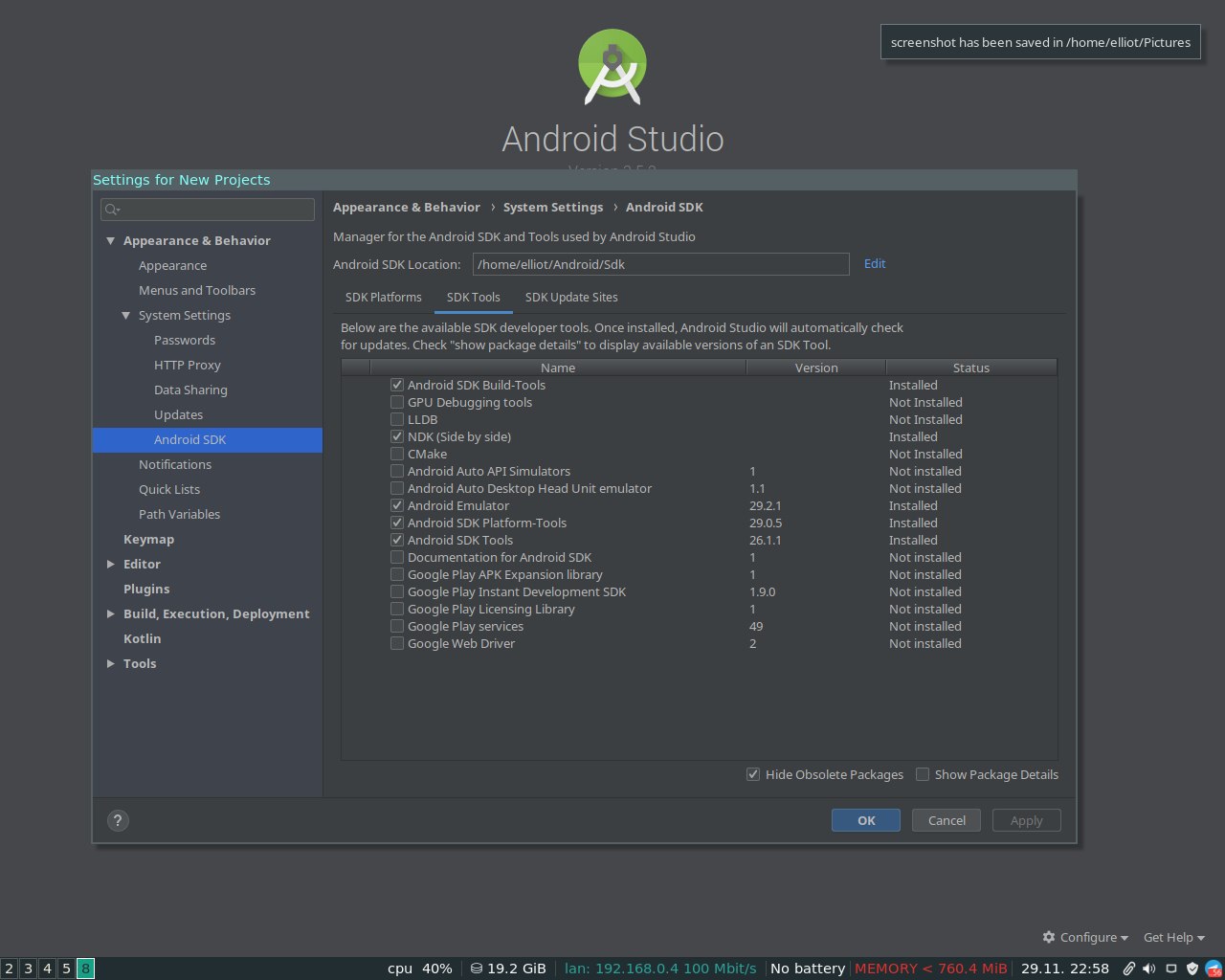Viewport: 1225px width, 980px height.
Task: Click the paperclip tray icon
Action: pos(1129,969)
